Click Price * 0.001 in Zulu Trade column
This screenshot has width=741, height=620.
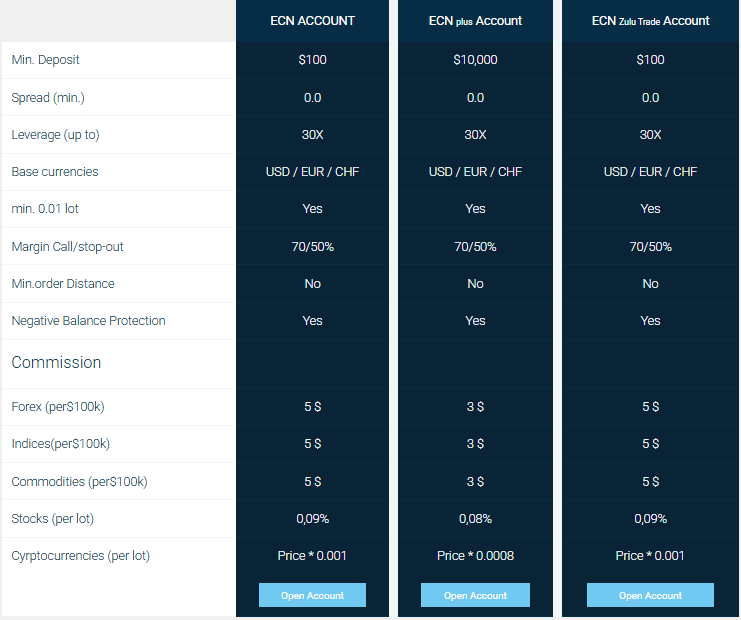click(x=650, y=555)
